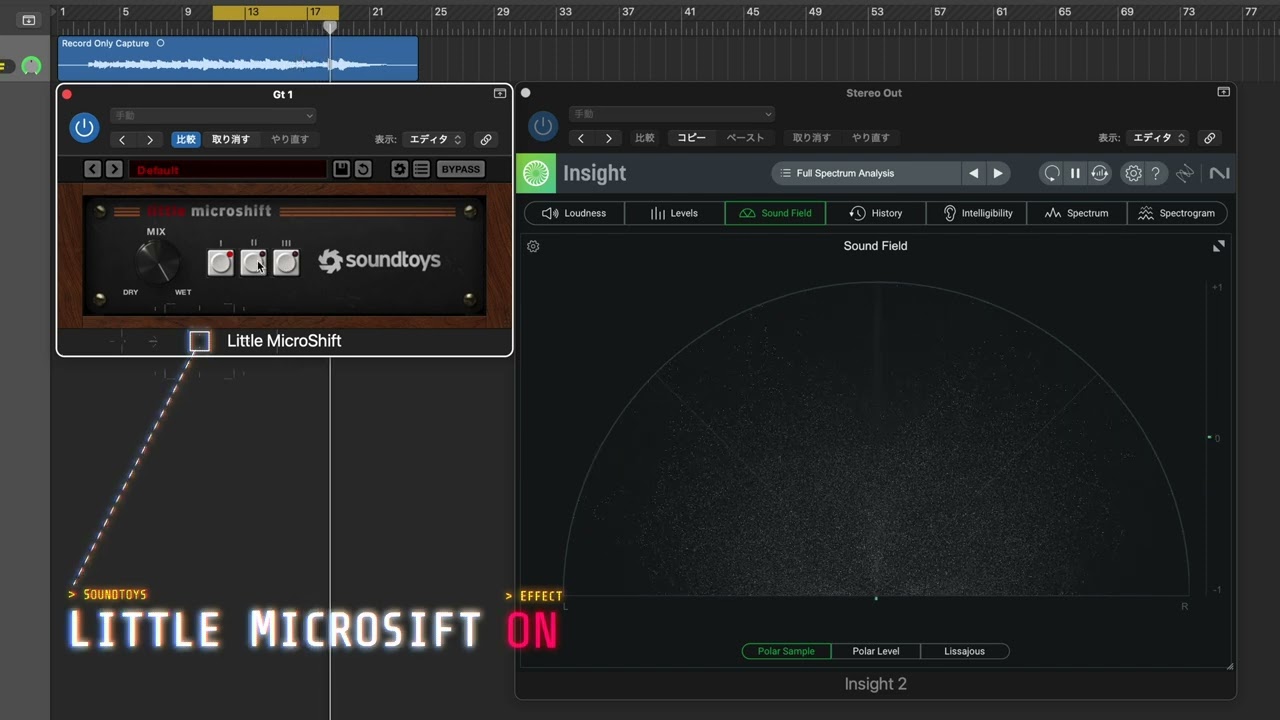Click the Insight reset meters circular icon
Viewport: 1280px width, 720px height.
[x=1051, y=173]
